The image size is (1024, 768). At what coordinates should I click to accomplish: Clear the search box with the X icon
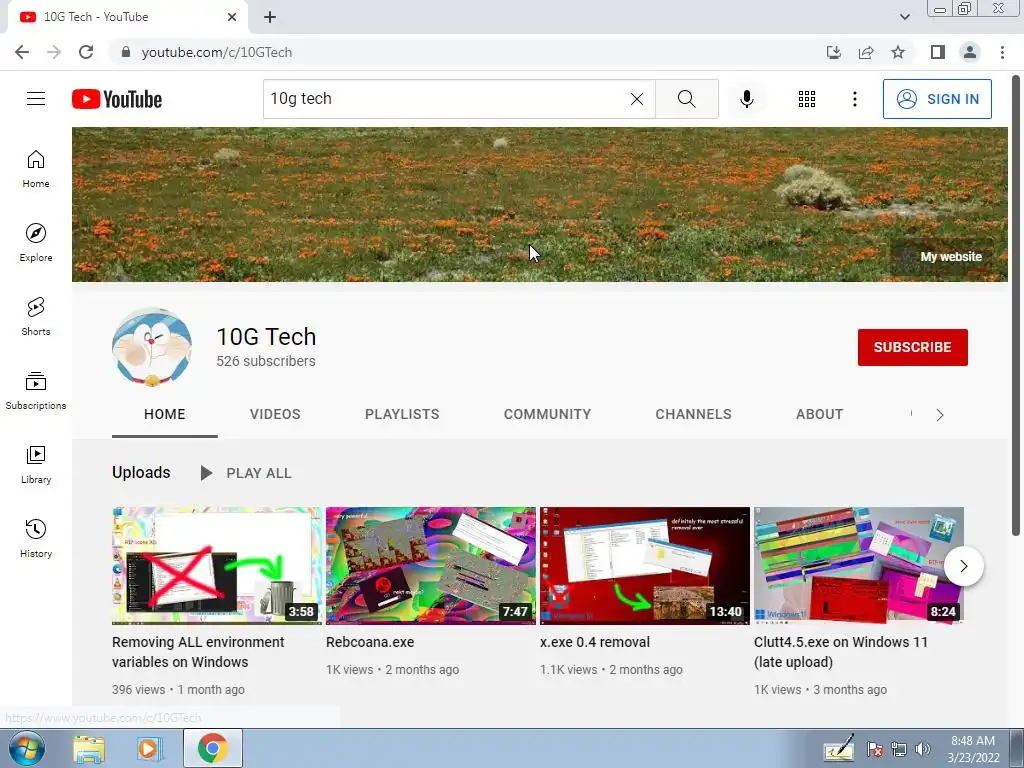click(x=637, y=99)
